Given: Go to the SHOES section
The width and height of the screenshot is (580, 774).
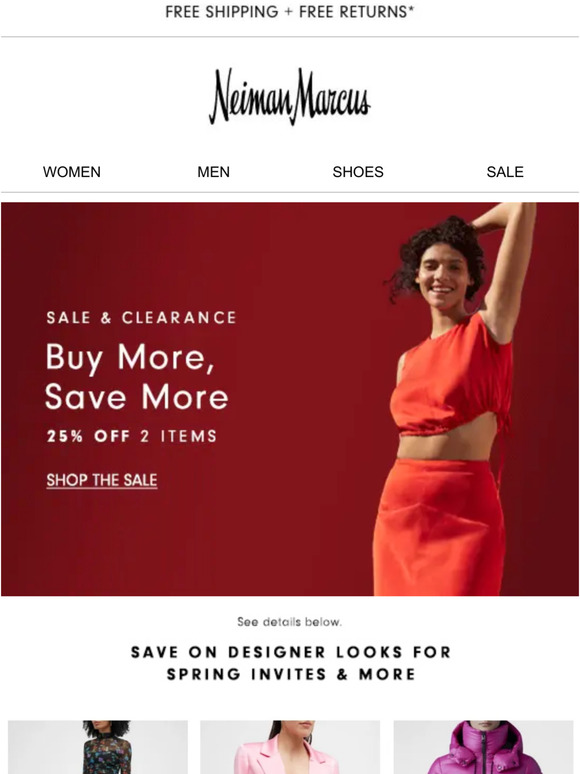Looking at the screenshot, I should pyautogui.click(x=358, y=172).
